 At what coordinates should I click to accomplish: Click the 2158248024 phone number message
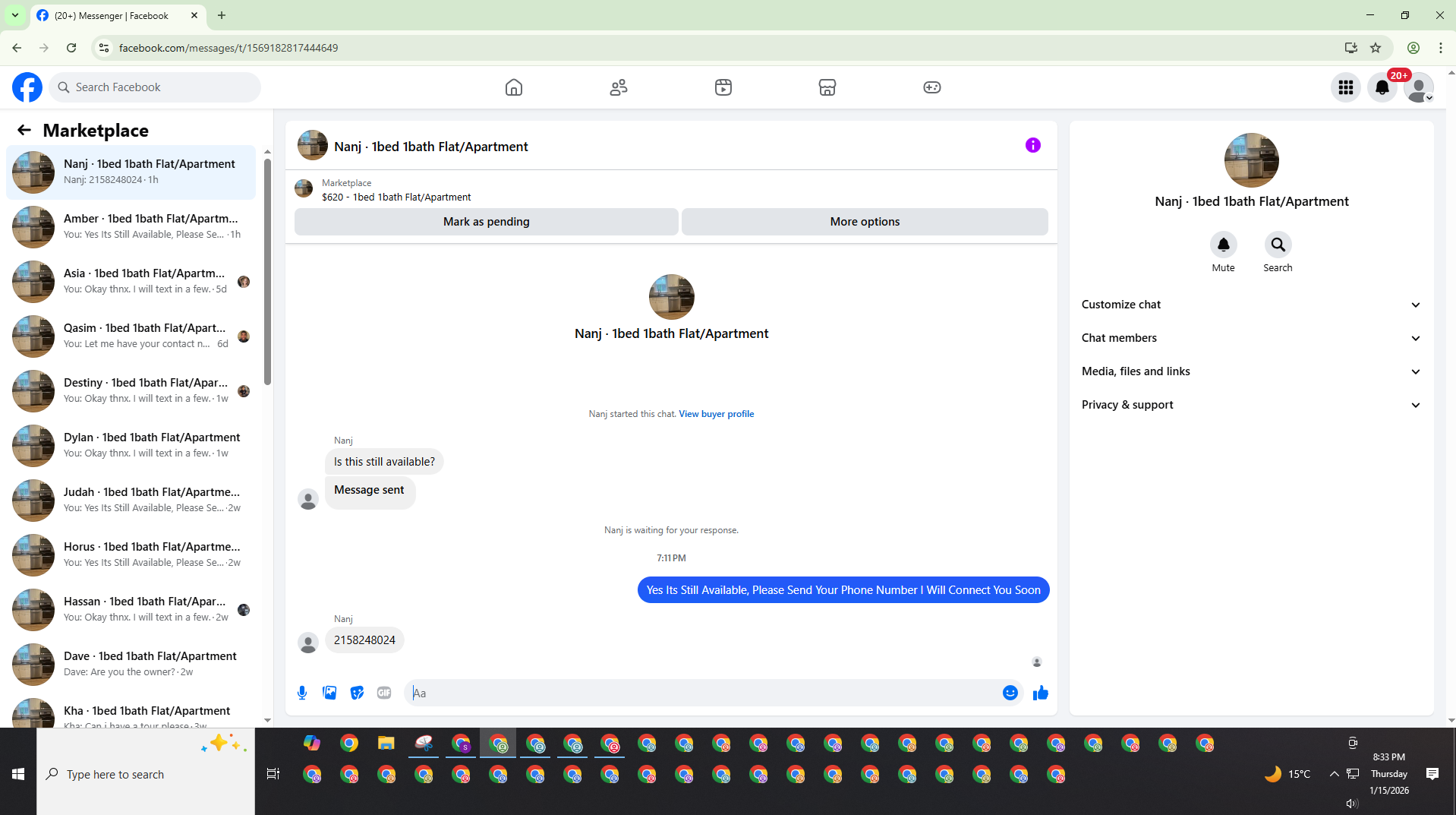[x=364, y=640]
